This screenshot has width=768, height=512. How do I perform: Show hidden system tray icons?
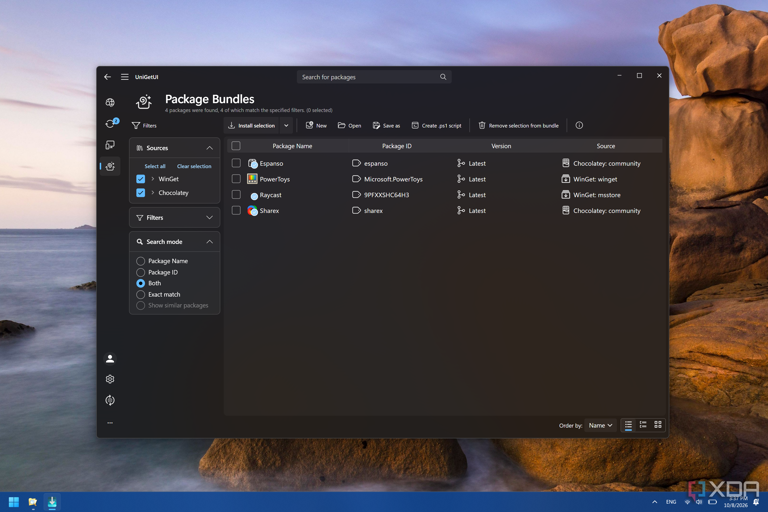[x=654, y=502]
